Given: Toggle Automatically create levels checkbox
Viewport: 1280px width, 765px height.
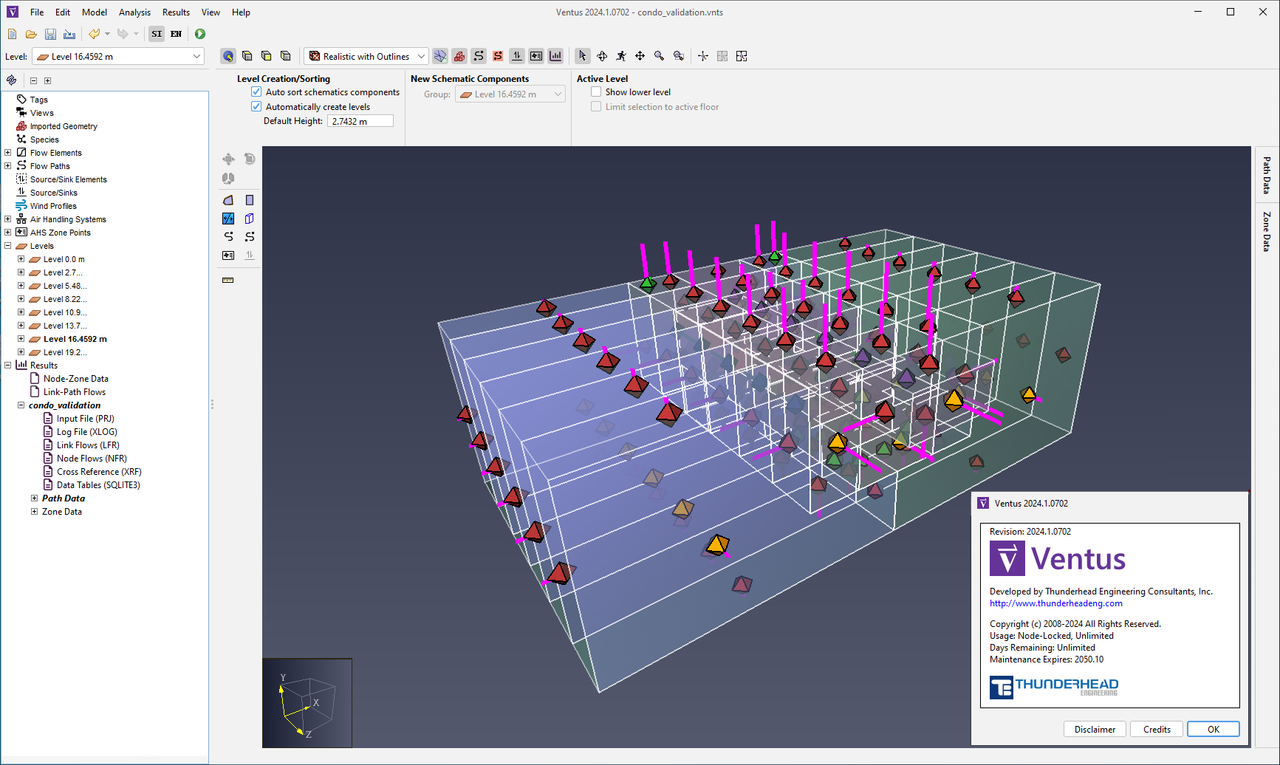Looking at the screenshot, I should (x=256, y=107).
